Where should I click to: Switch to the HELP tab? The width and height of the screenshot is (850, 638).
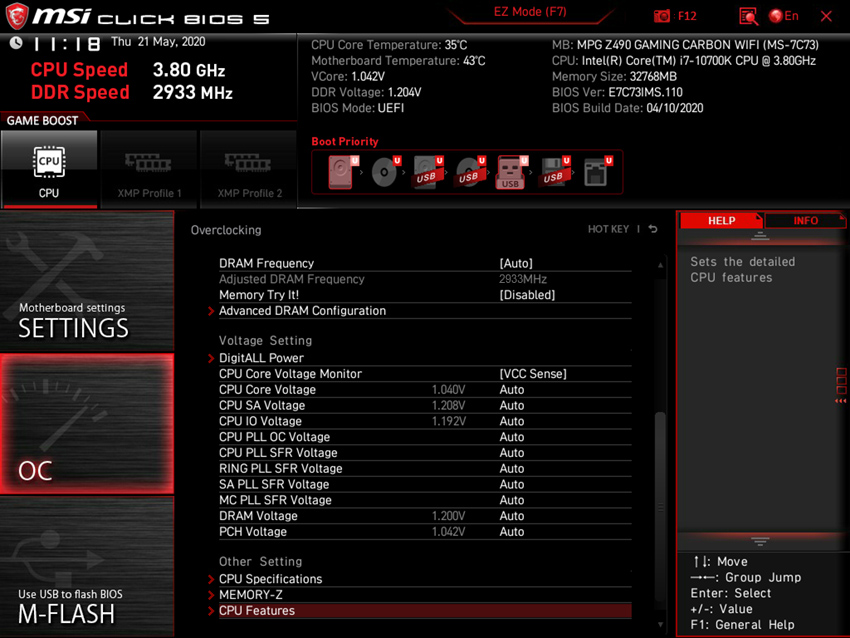[x=721, y=221]
